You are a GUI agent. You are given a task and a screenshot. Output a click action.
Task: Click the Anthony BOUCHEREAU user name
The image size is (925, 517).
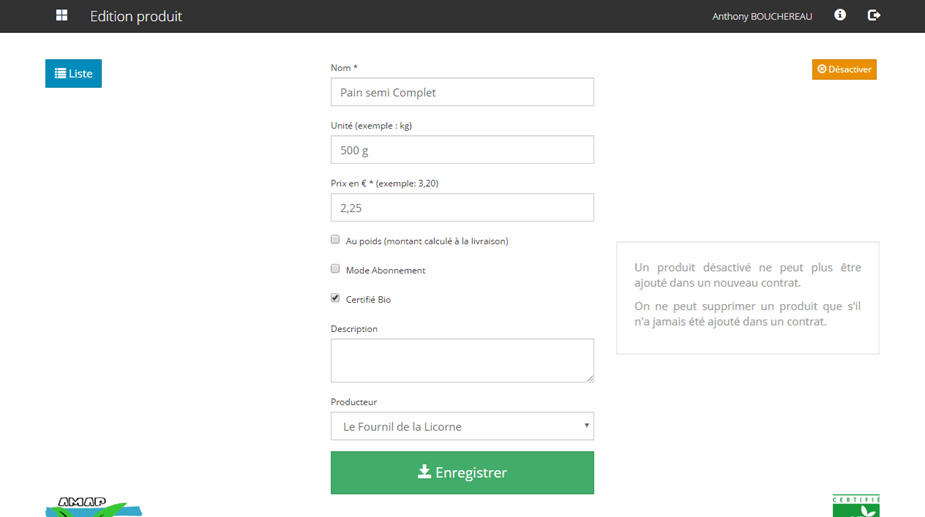coord(762,16)
